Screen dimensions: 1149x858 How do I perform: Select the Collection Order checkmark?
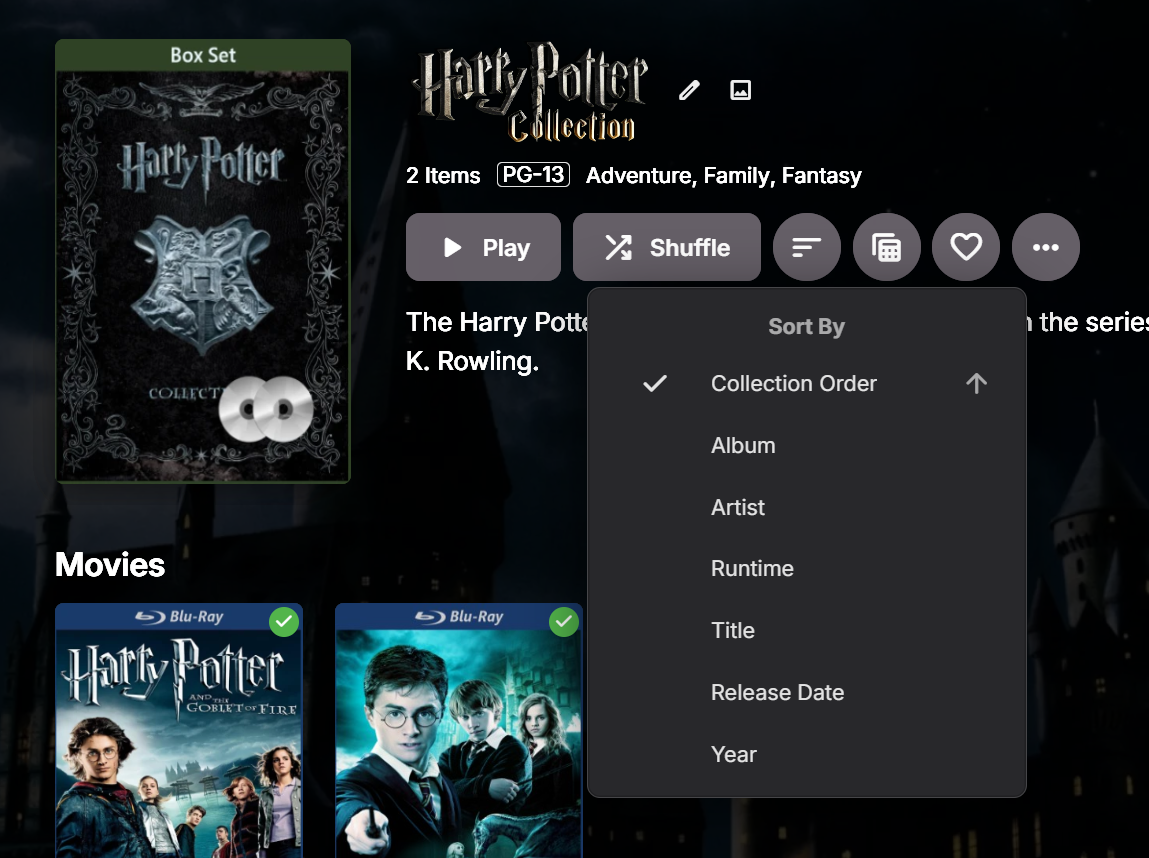[655, 383]
